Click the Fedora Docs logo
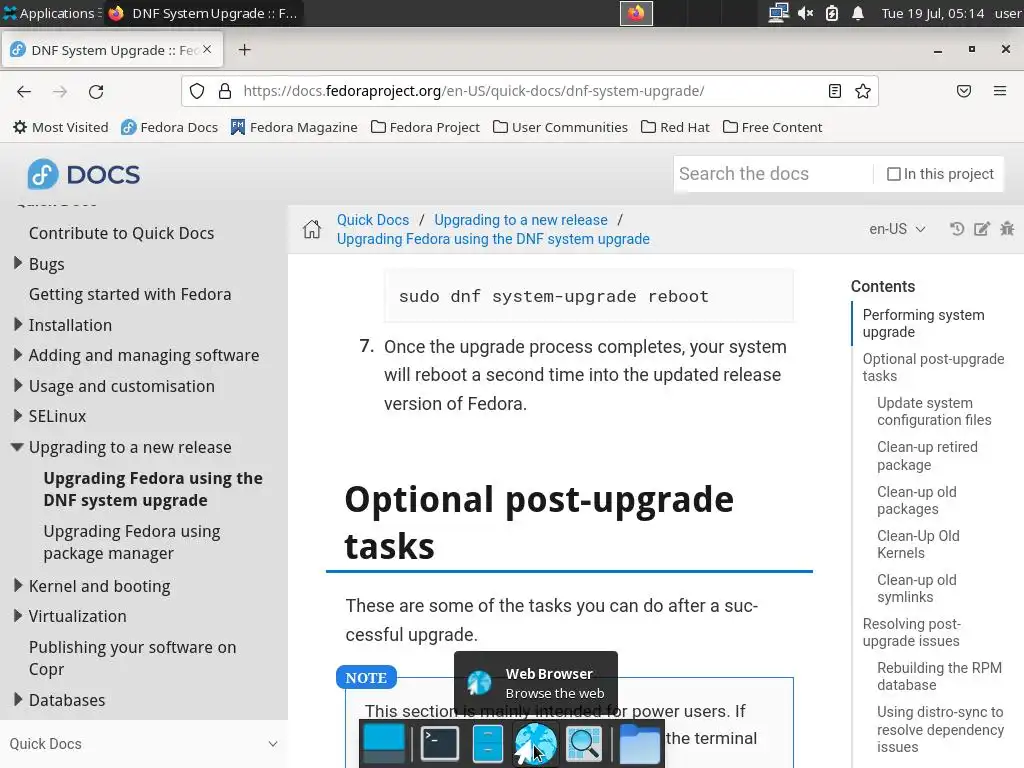The image size is (1024, 768). click(84, 174)
